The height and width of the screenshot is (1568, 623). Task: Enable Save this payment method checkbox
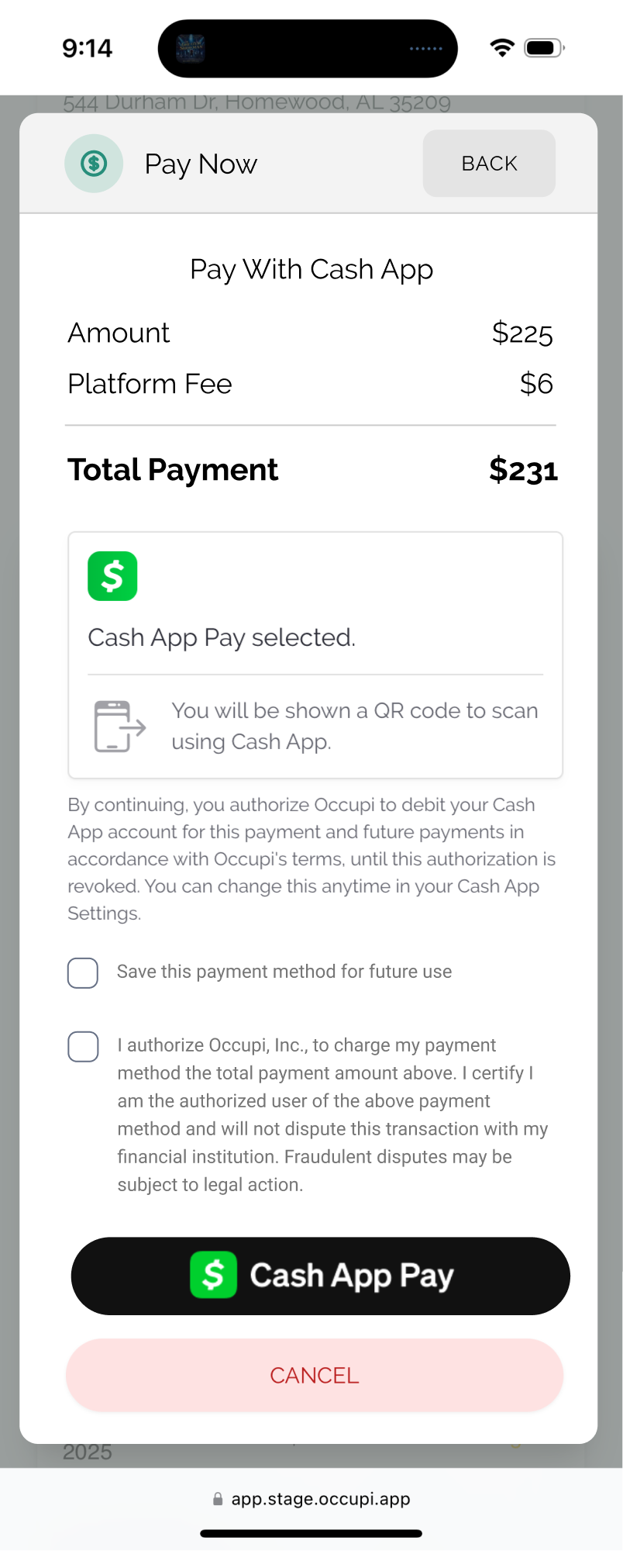[83, 972]
